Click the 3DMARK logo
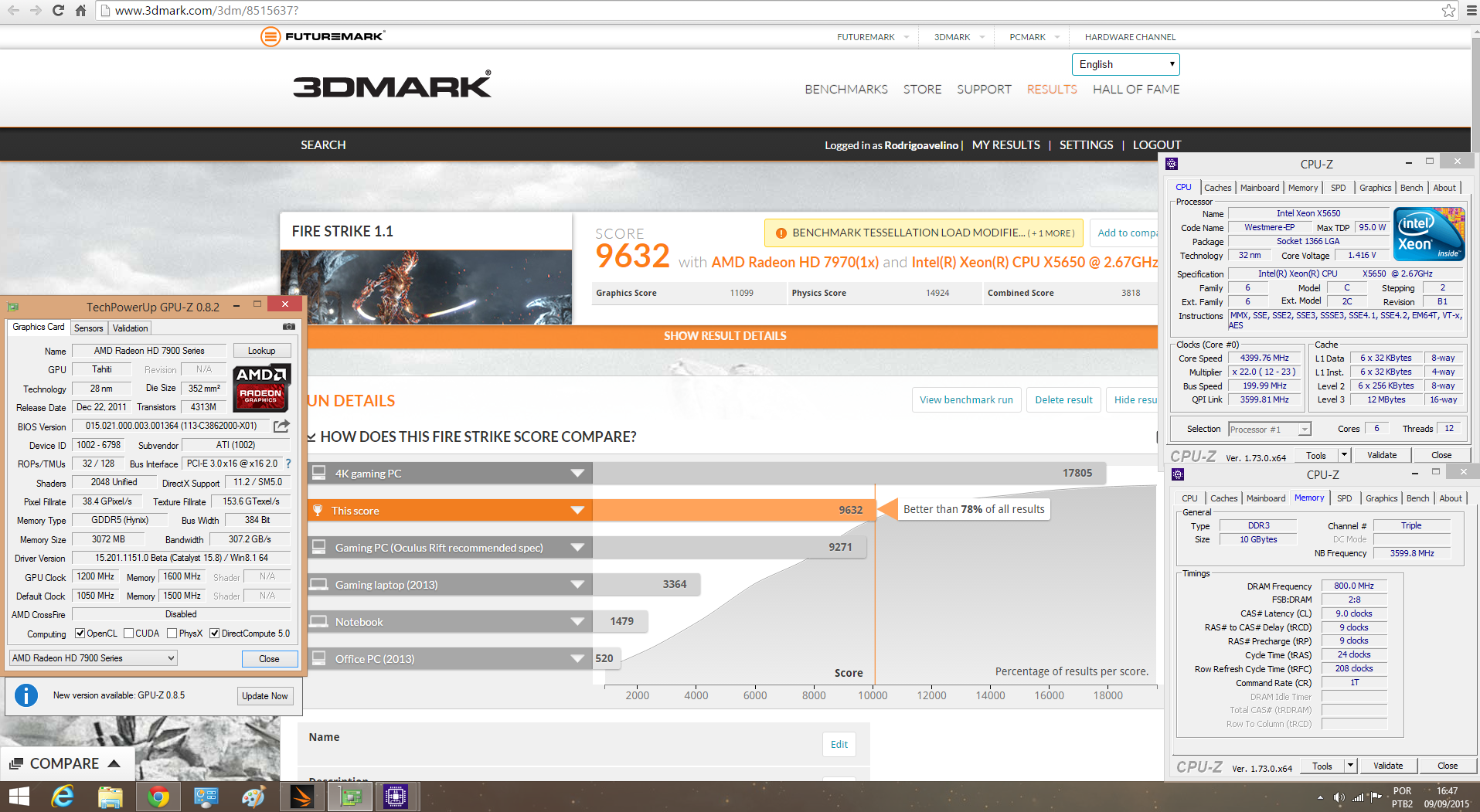 pos(392,84)
